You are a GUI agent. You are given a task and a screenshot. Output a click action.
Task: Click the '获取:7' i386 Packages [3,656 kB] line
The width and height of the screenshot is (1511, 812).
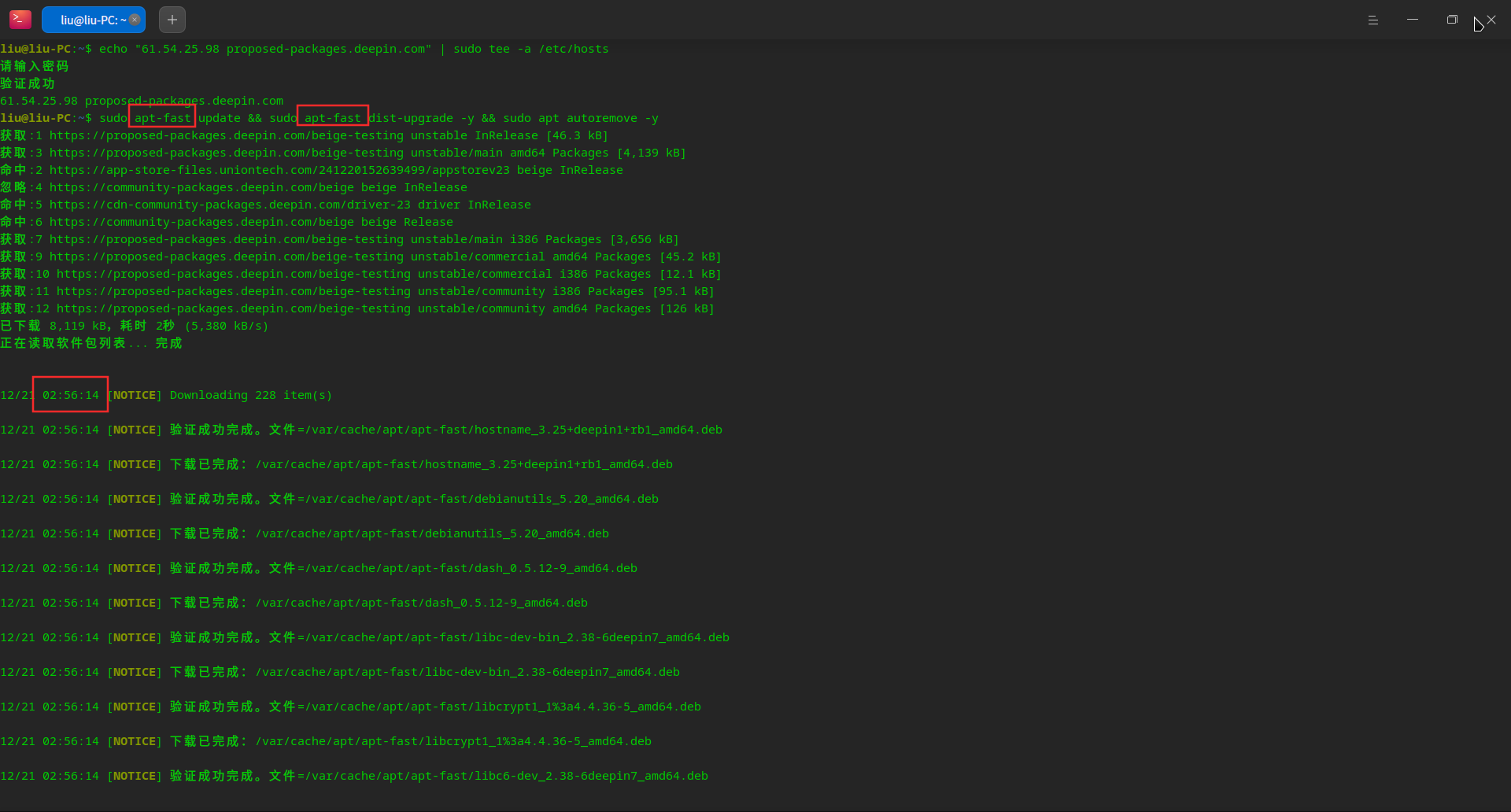(x=339, y=239)
